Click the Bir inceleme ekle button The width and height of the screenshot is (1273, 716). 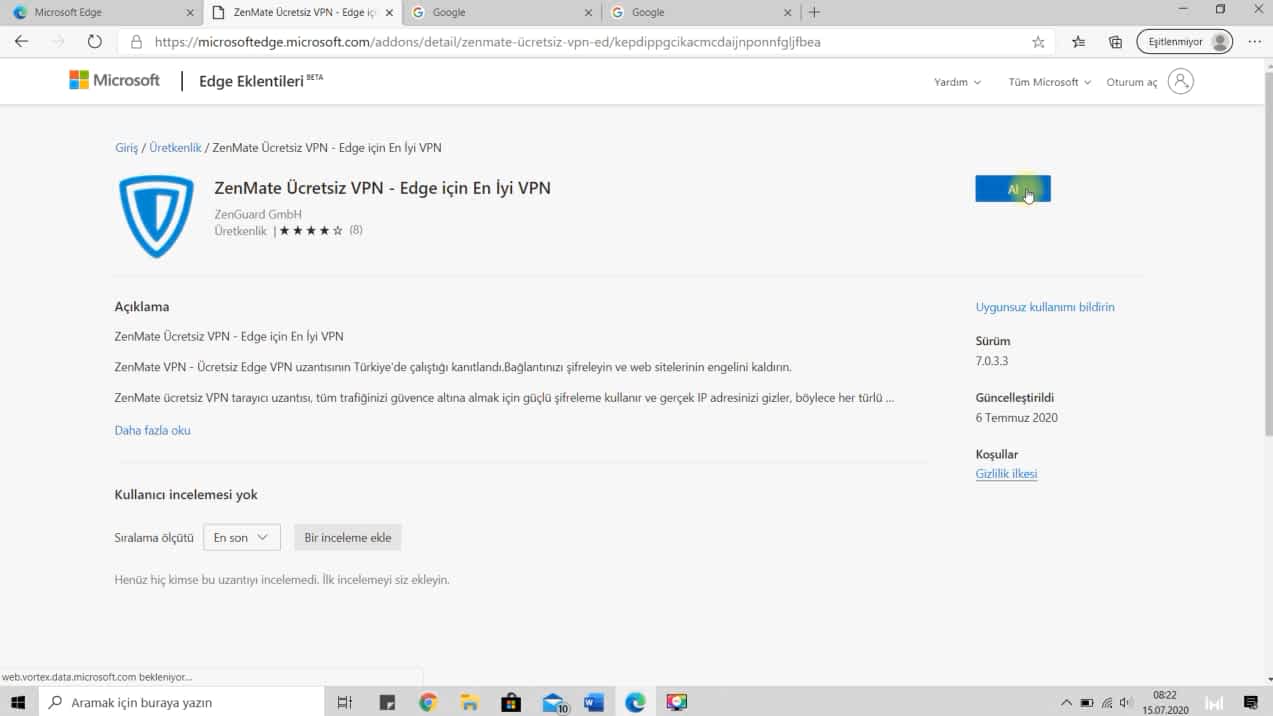pos(348,537)
